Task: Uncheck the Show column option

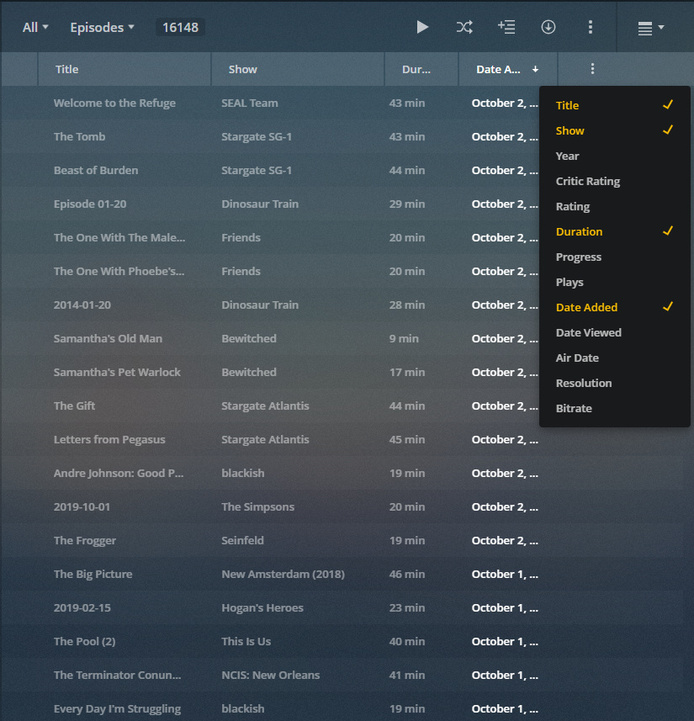Action: [x=614, y=131]
